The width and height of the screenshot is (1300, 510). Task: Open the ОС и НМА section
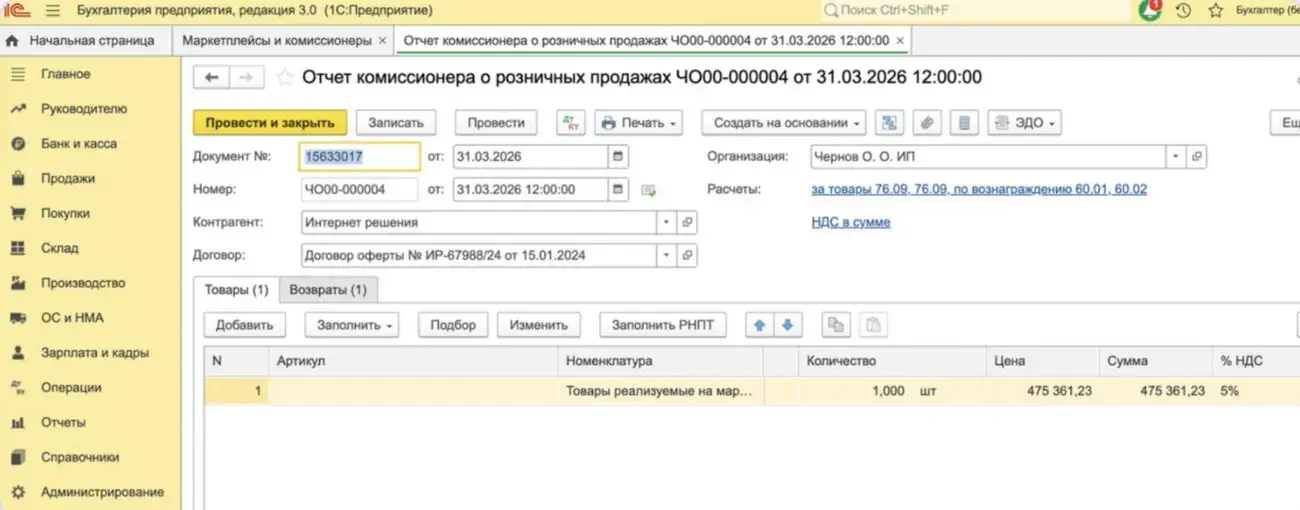(72, 318)
